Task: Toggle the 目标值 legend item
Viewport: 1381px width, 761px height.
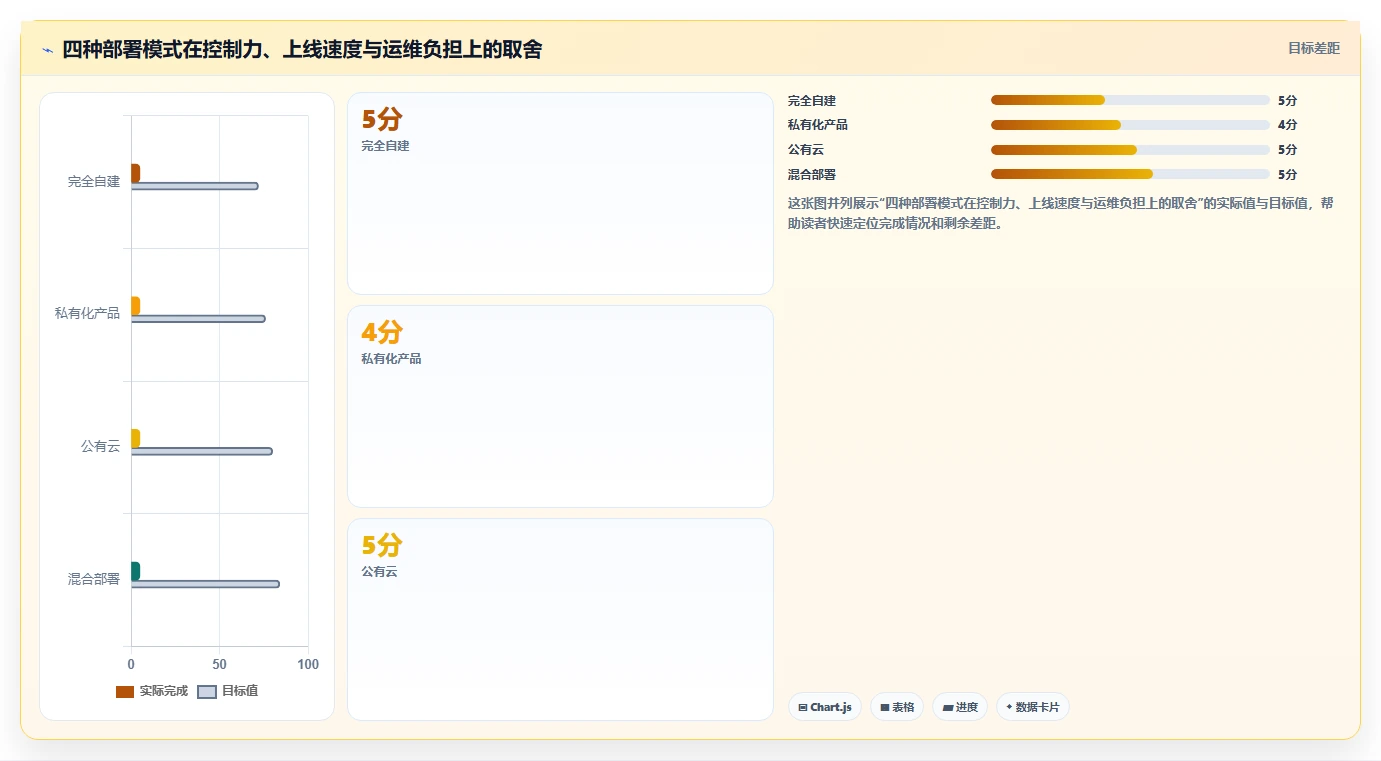Action: coord(228,691)
